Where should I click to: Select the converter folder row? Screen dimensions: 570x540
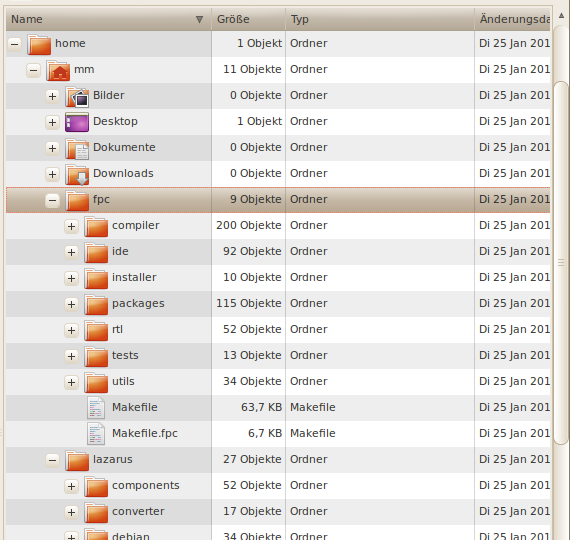(x=278, y=512)
